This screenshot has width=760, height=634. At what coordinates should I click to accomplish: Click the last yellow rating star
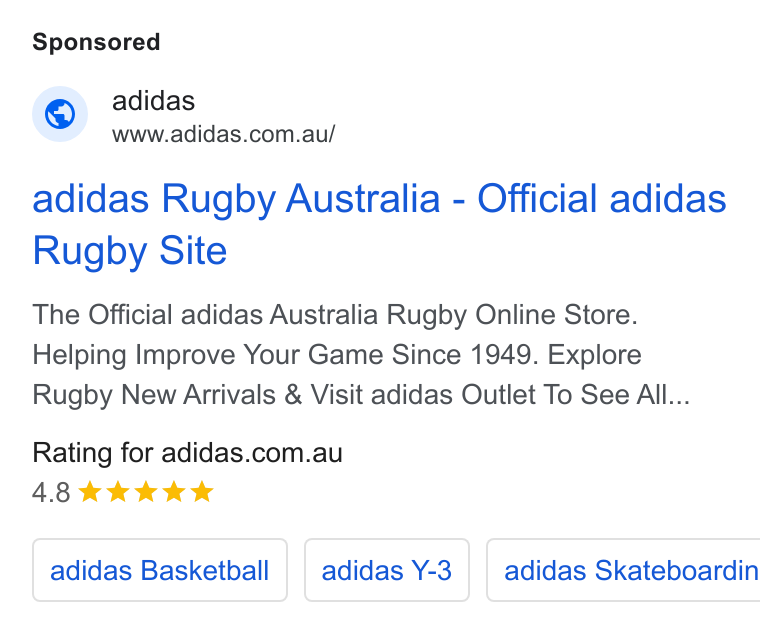[202, 491]
